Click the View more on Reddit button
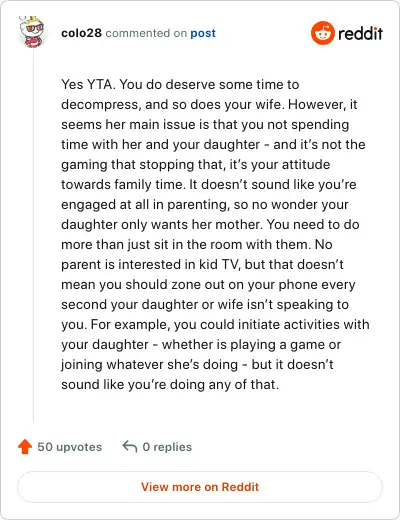Viewport: 400px width, 520px height. pos(200,487)
